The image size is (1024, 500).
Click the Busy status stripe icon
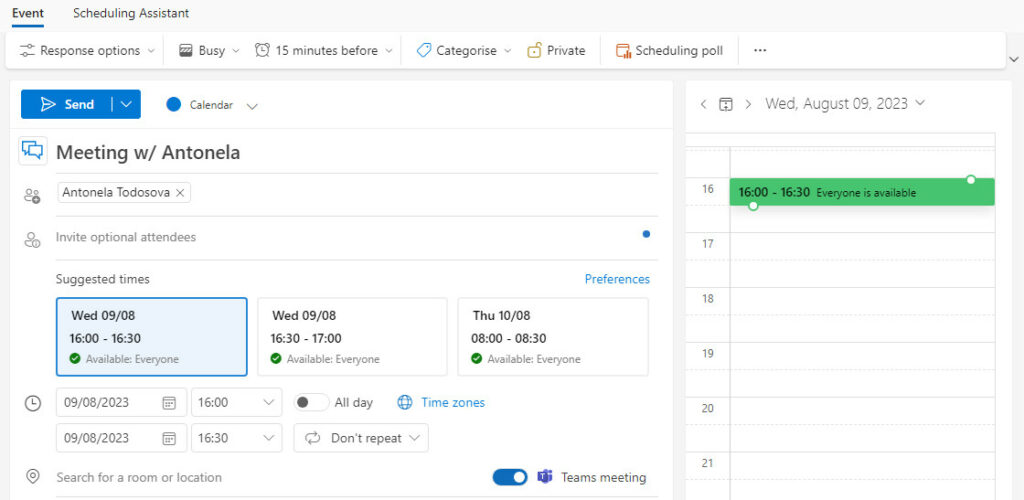point(187,50)
